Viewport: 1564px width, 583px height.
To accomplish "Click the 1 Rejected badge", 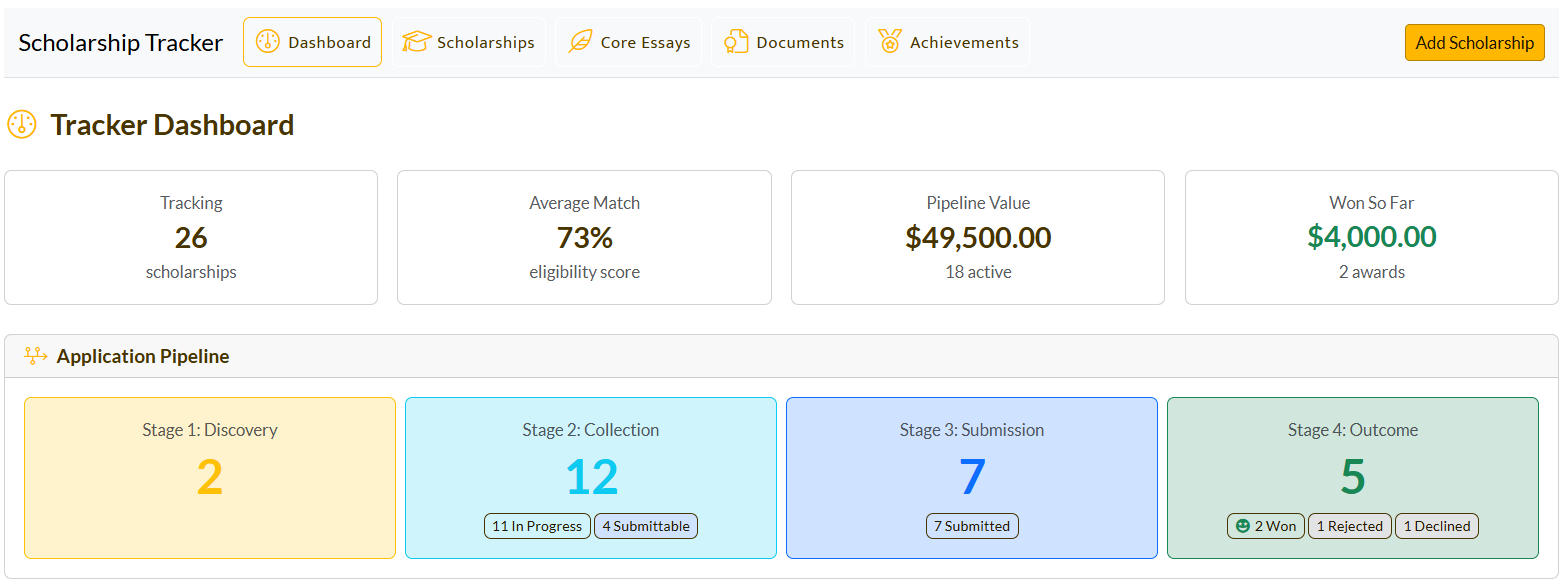I will pyautogui.click(x=1350, y=526).
